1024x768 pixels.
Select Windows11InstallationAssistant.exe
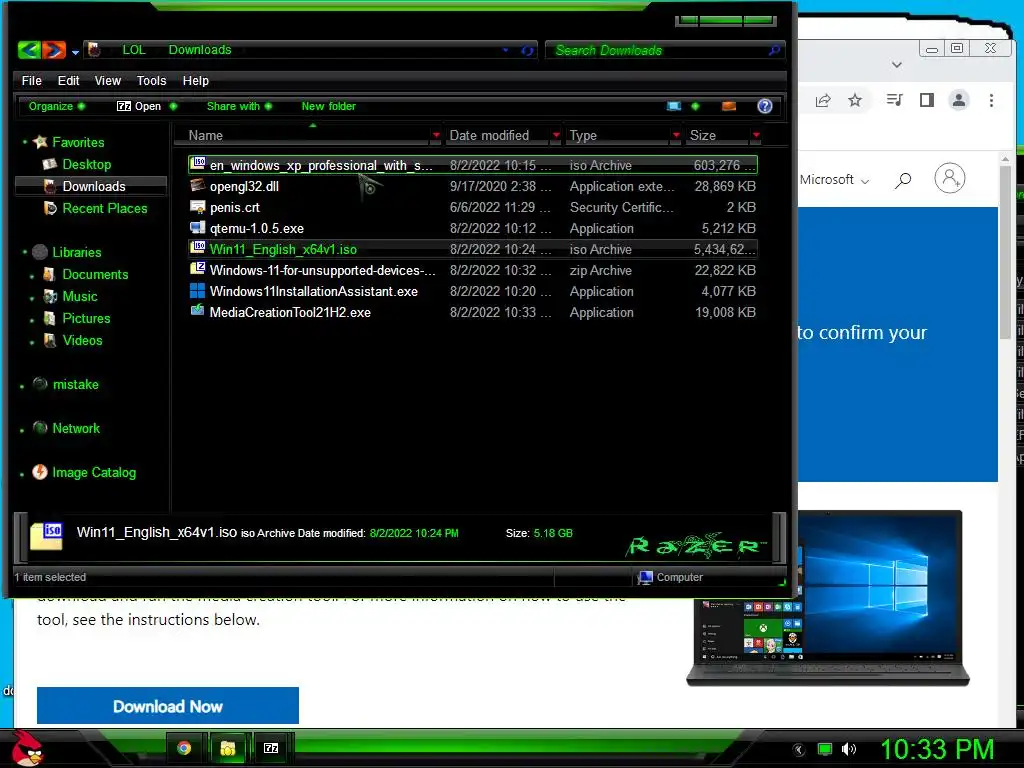(x=473, y=291)
